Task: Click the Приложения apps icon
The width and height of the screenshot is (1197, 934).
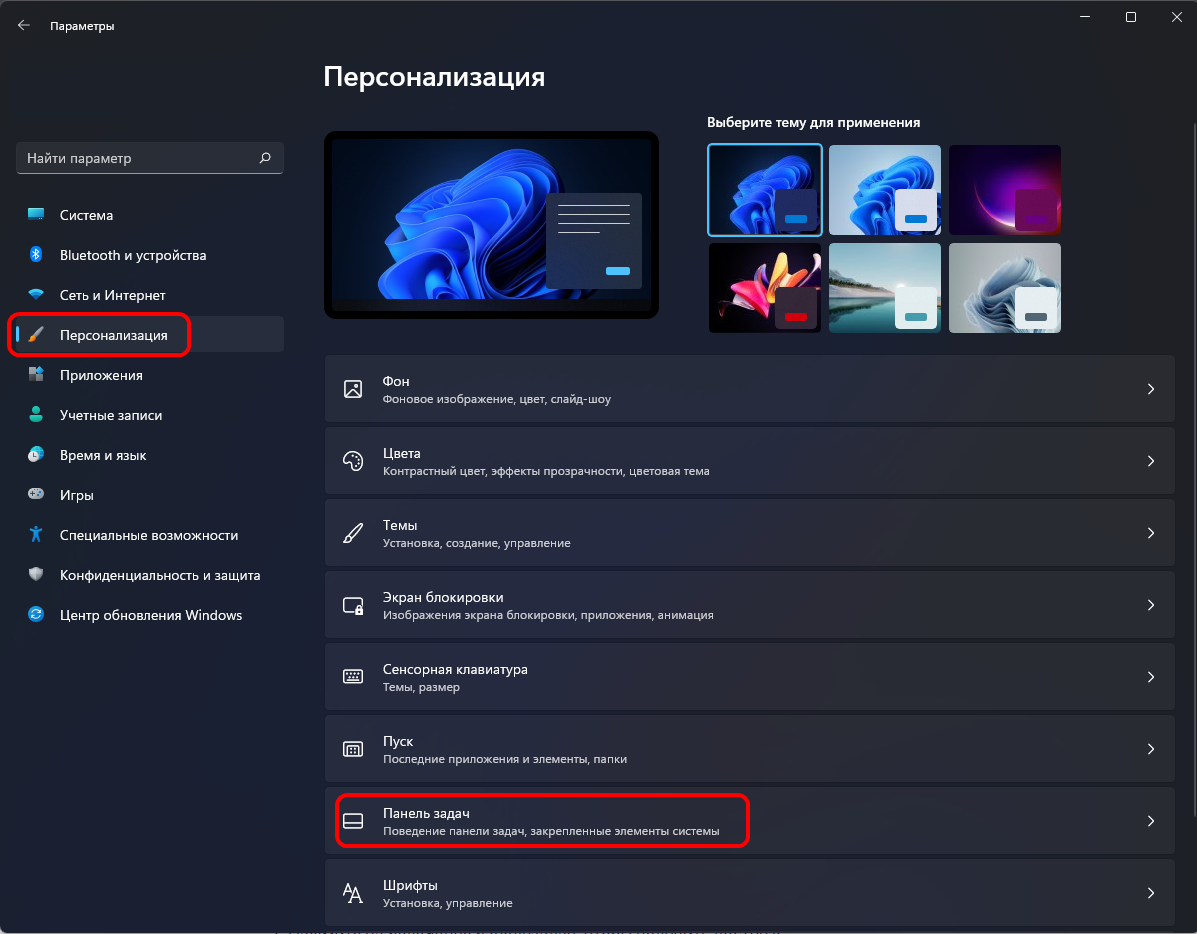Action: point(36,374)
